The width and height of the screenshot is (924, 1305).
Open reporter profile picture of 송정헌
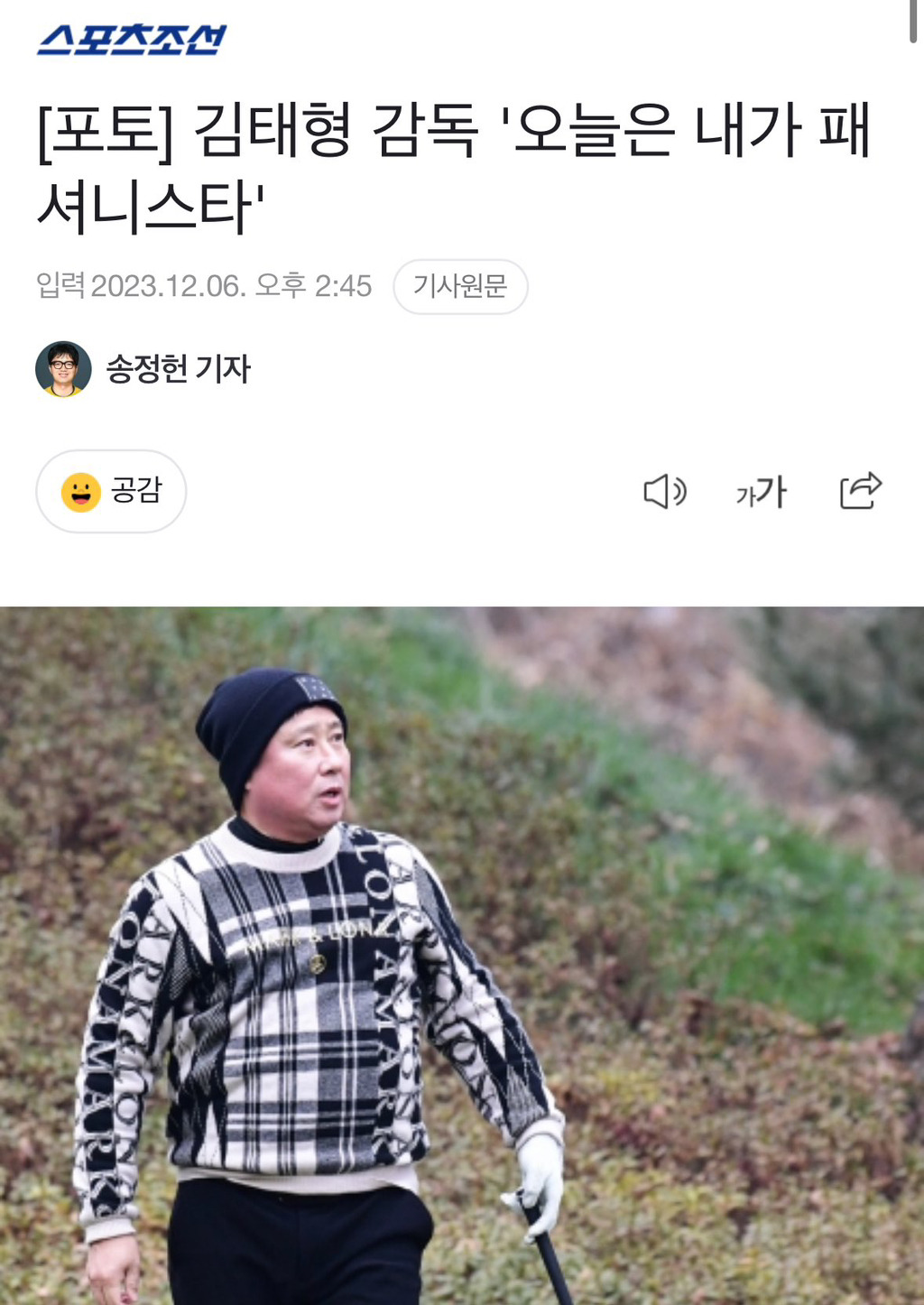[63, 368]
